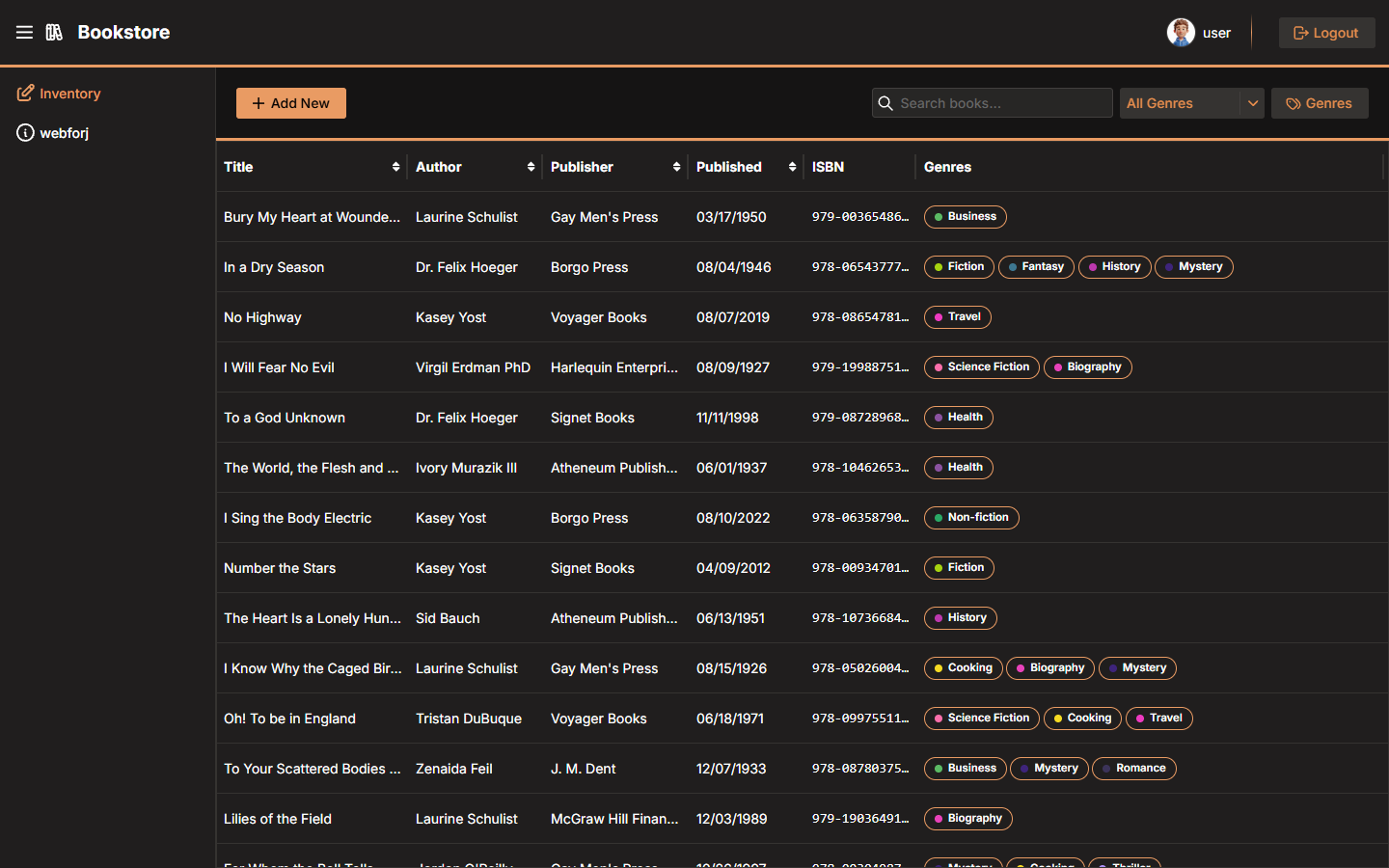This screenshot has height=868, width=1389.
Task: Toggle sorting on the Title column
Action: click(x=396, y=166)
